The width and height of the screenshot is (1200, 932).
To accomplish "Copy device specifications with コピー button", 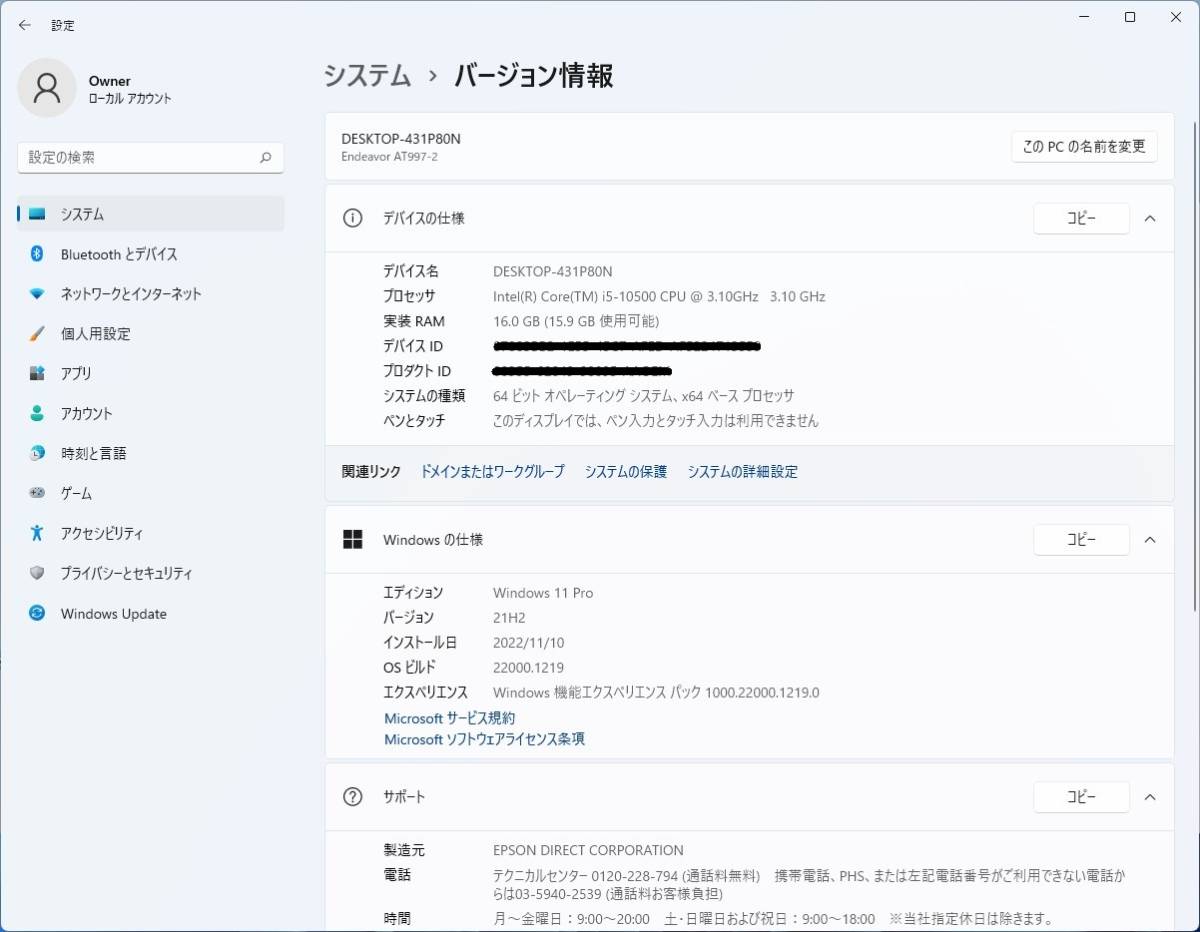I will [1081, 218].
